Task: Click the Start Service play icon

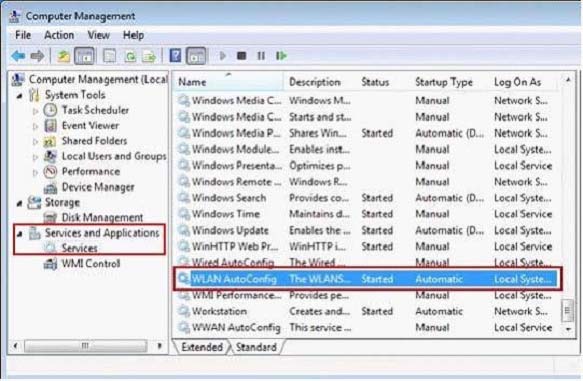Action: click(223, 56)
